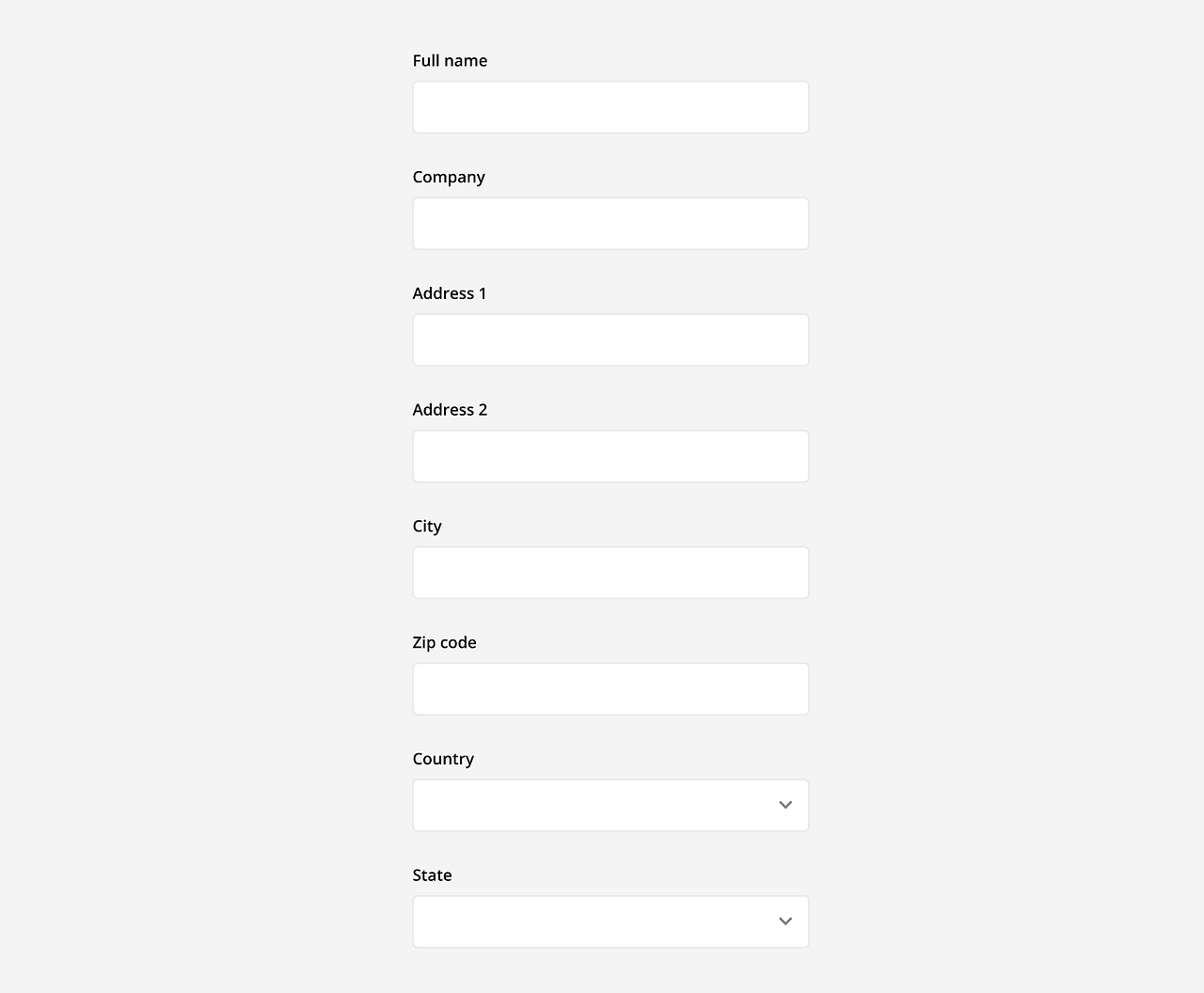The height and width of the screenshot is (993, 1204).
Task: Open the Country dropdown chevron
Action: point(784,804)
